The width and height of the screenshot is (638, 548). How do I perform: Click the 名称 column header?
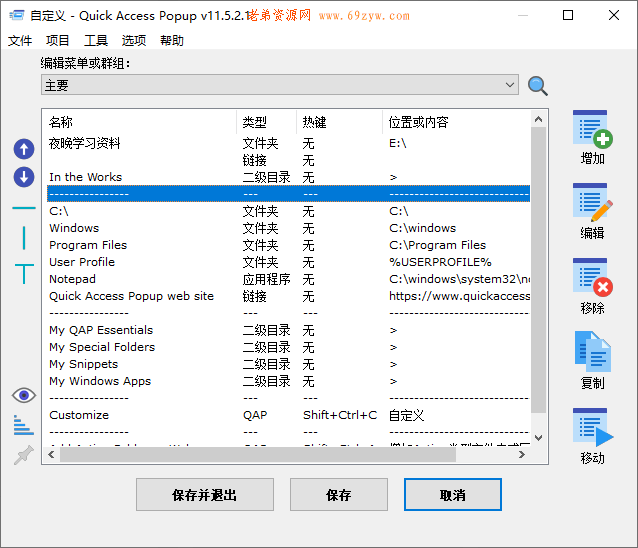click(141, 122)
